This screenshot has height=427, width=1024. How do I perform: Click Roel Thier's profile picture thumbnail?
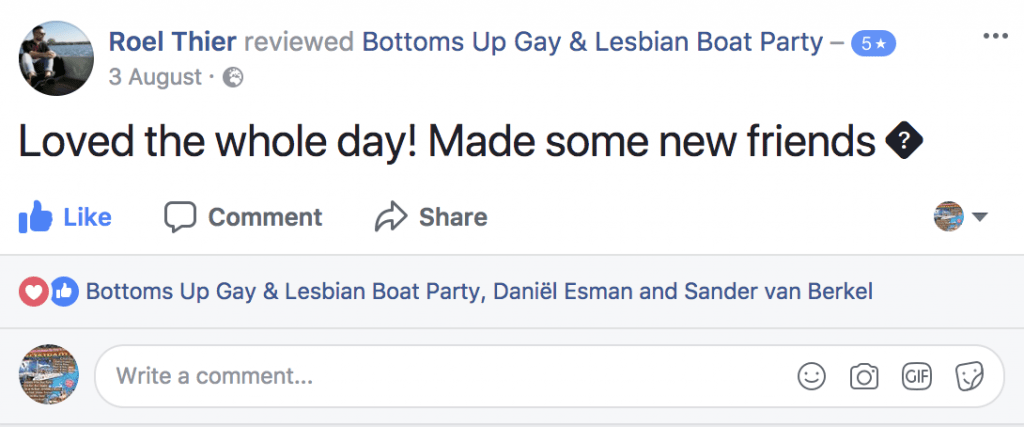pyautogui.click(x=57, y=56)
